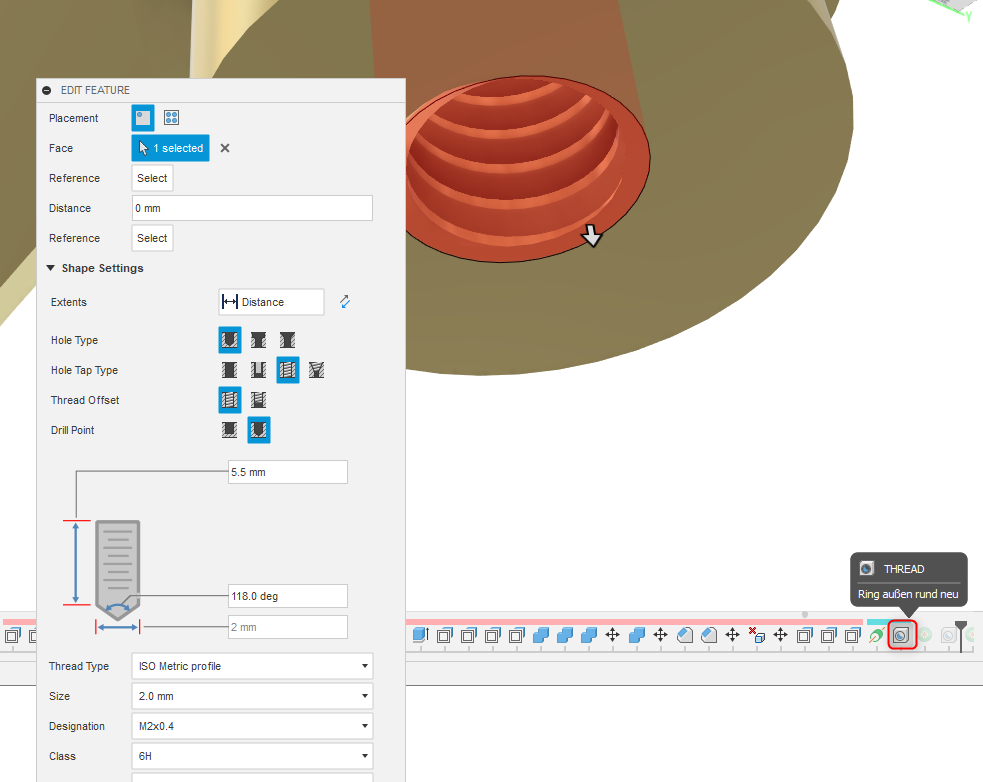The width and height of the screenshot is (983, 782).
Task: Select the single-hole At Point placement icon
Action: (143, 118)
